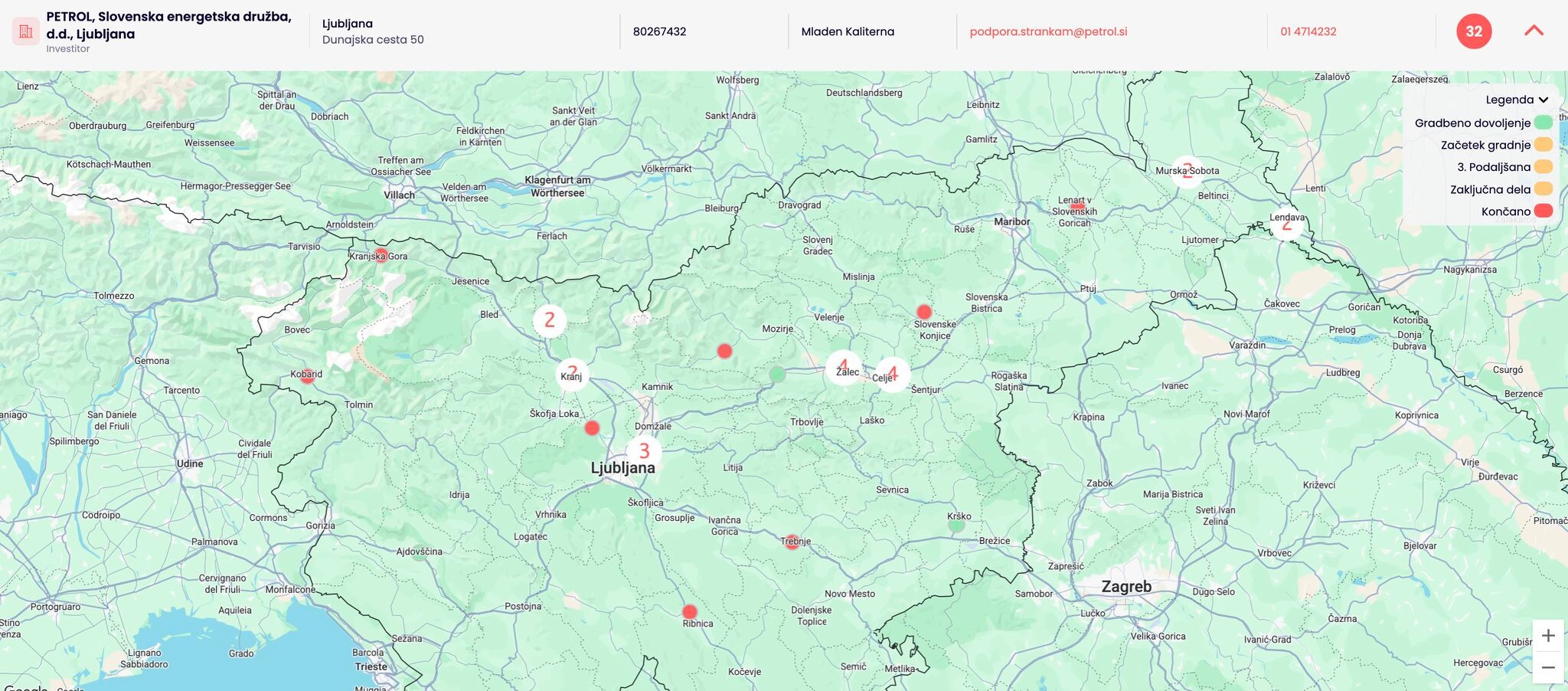Click the Maribor city label on map
This screenshot has height=691, width=1568.
(x=1012, y=221)
